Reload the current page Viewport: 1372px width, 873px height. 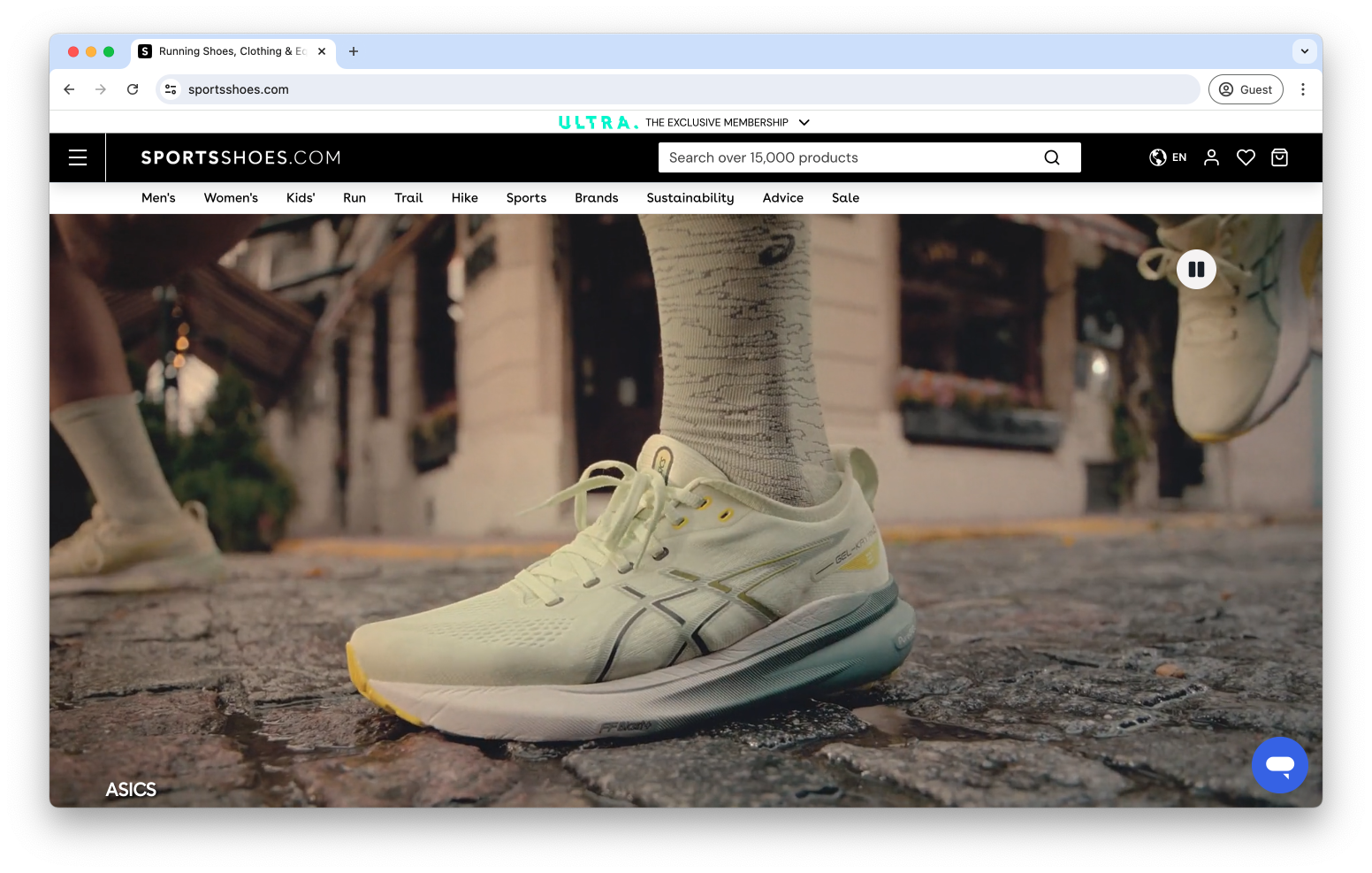pos(133,89)
